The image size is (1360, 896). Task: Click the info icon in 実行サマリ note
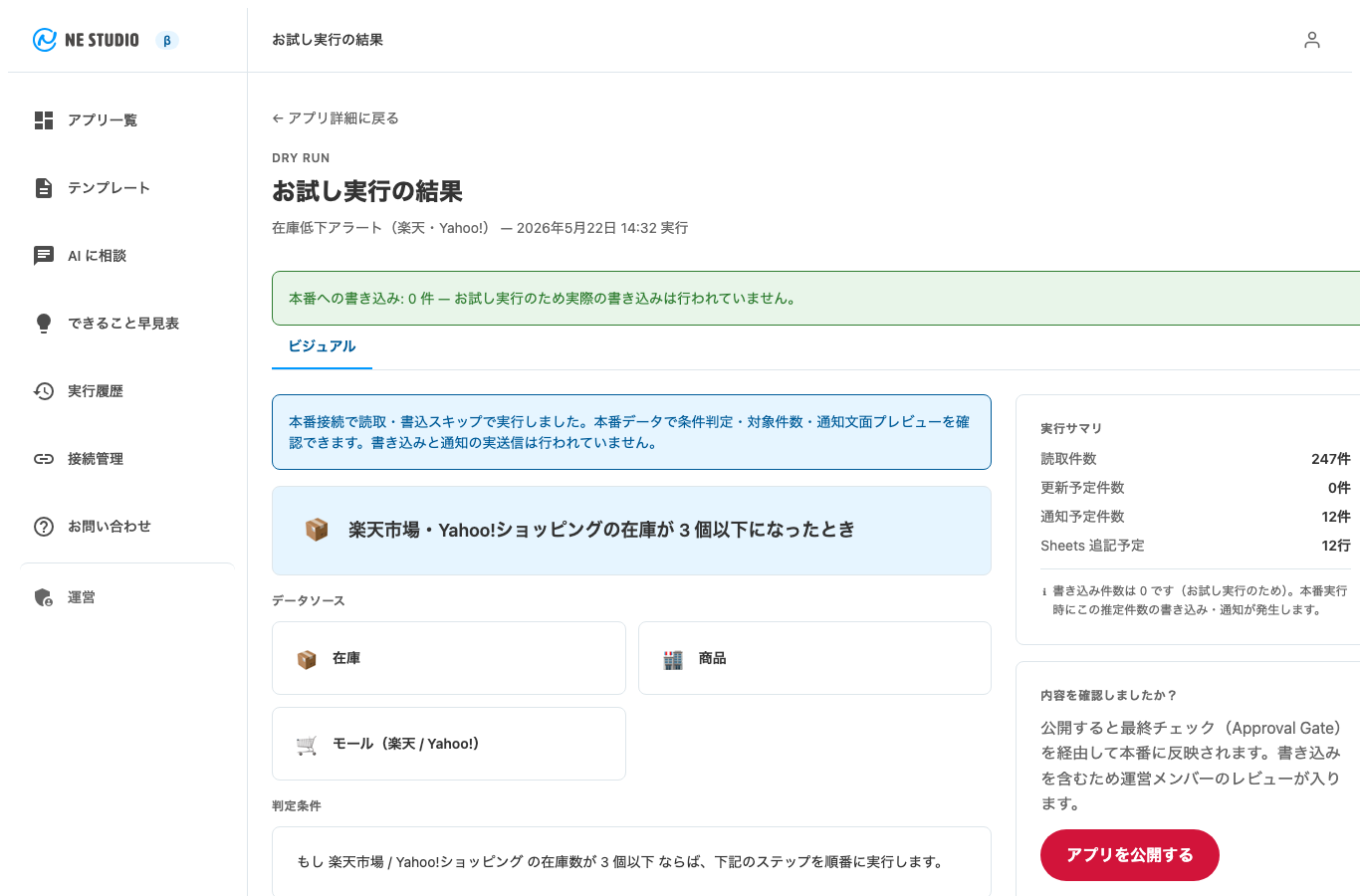(x=1044, y=591)
